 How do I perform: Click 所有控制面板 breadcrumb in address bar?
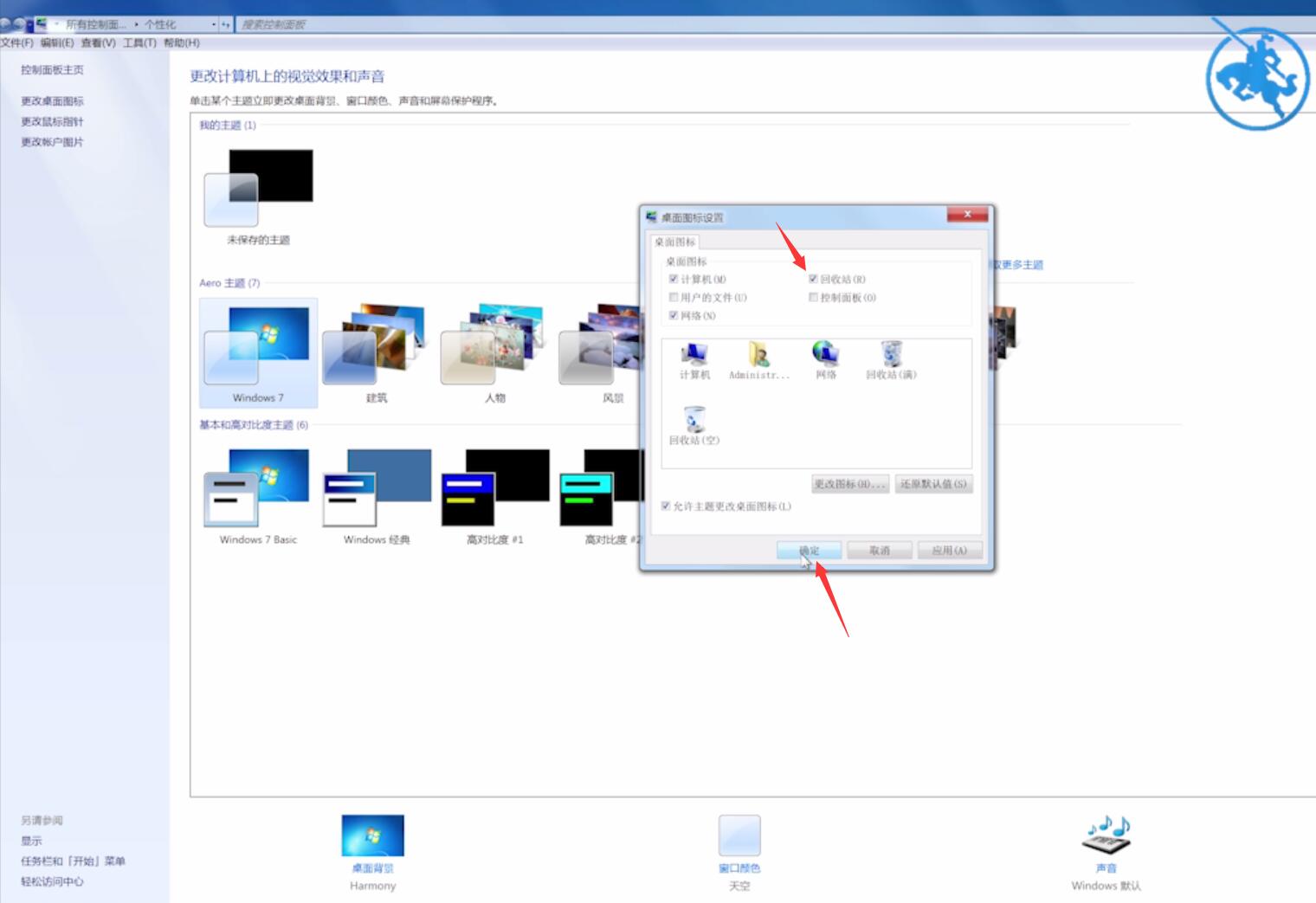96,24
